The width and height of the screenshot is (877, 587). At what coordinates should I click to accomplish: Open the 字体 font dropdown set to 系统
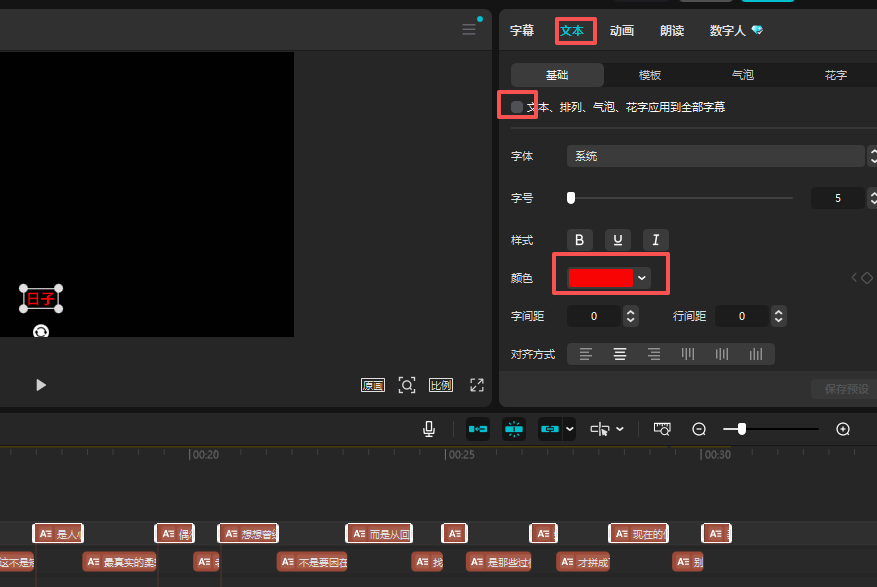click(714, 156)
